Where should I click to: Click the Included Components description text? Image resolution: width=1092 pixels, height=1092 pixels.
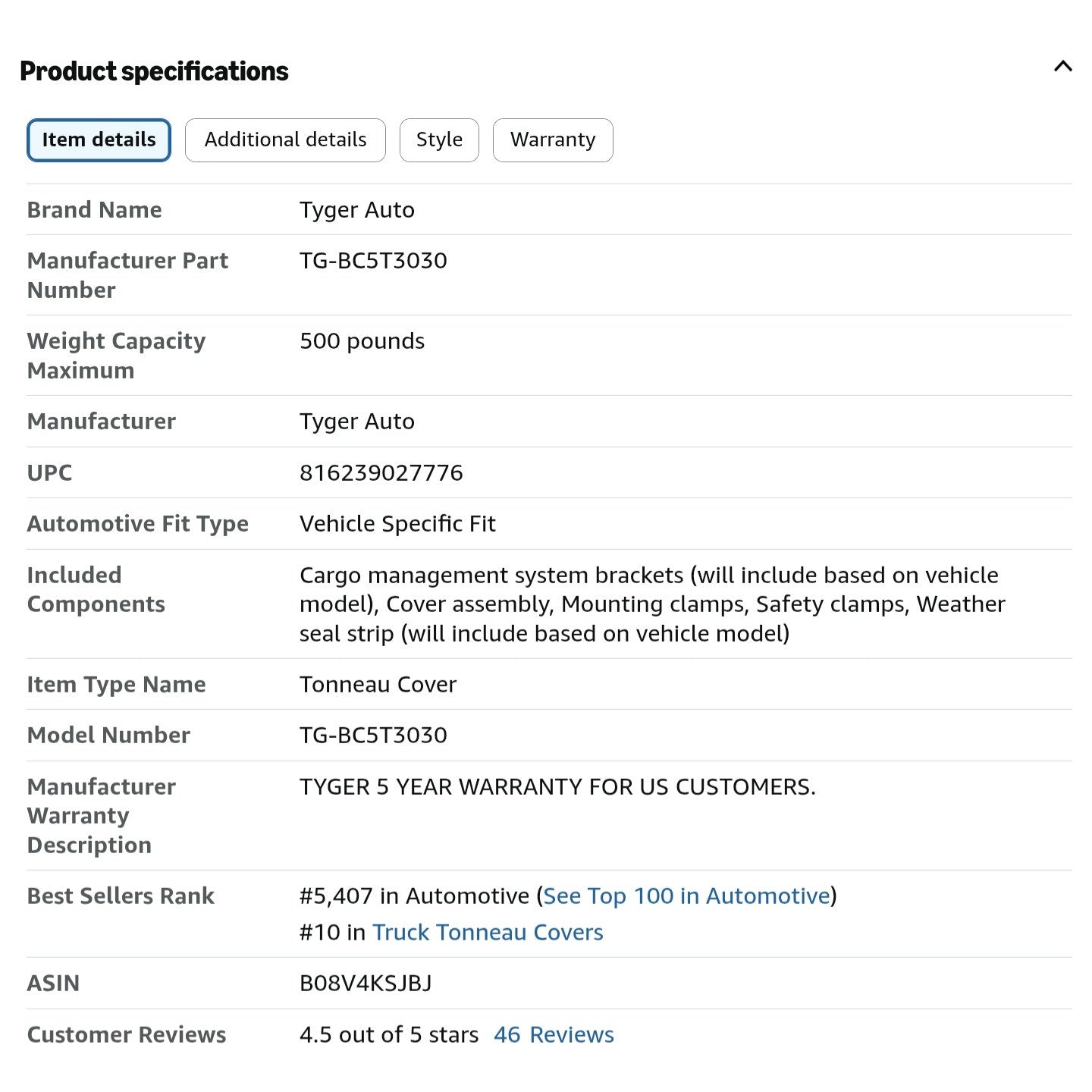[x=652, y=604]
